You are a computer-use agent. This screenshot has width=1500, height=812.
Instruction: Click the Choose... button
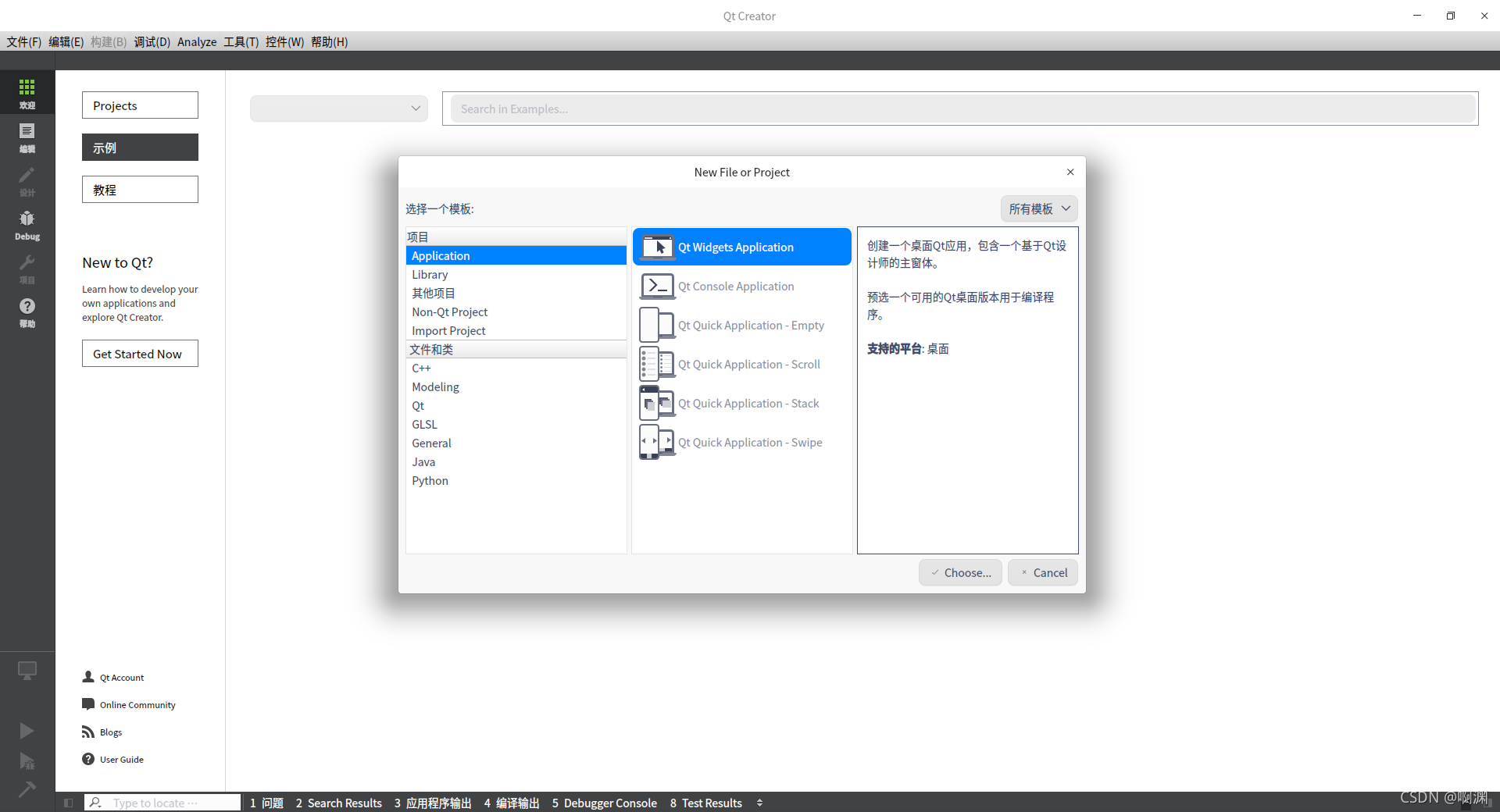click(x=960, y=572)
